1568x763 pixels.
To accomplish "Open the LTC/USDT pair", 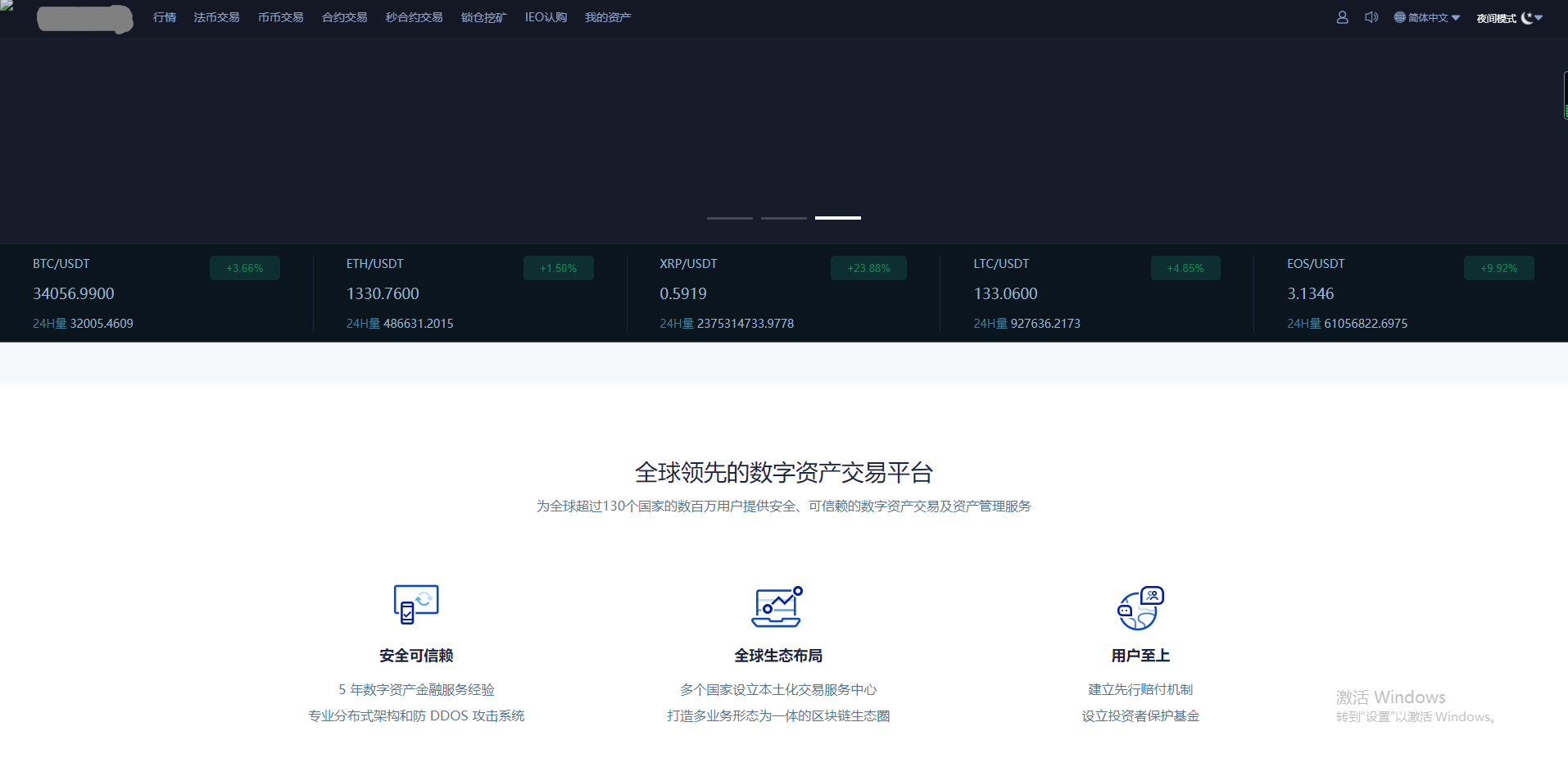I will 1001,264.
